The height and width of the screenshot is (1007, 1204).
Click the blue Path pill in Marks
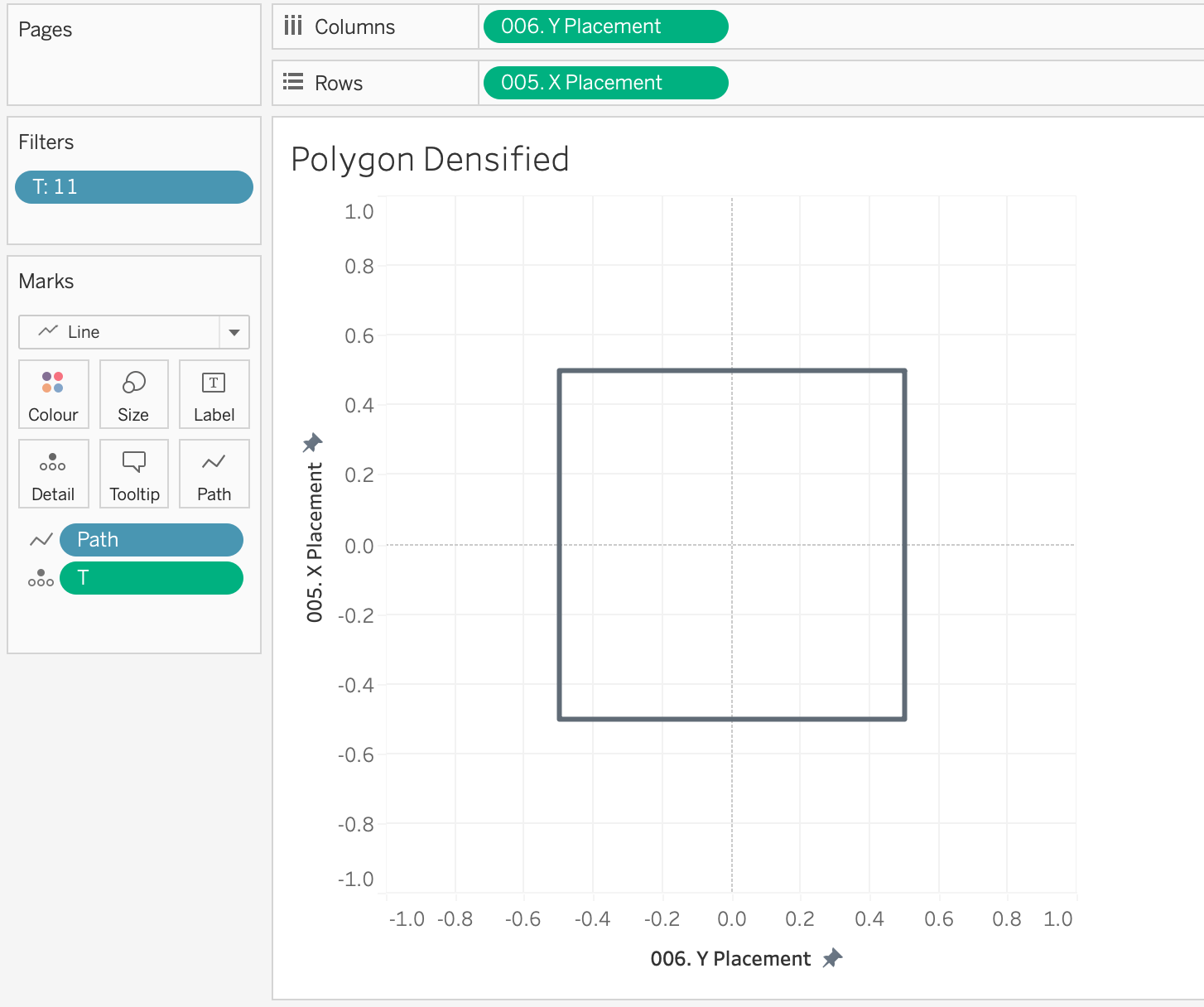pyautogui.click(x=152, y=540)
